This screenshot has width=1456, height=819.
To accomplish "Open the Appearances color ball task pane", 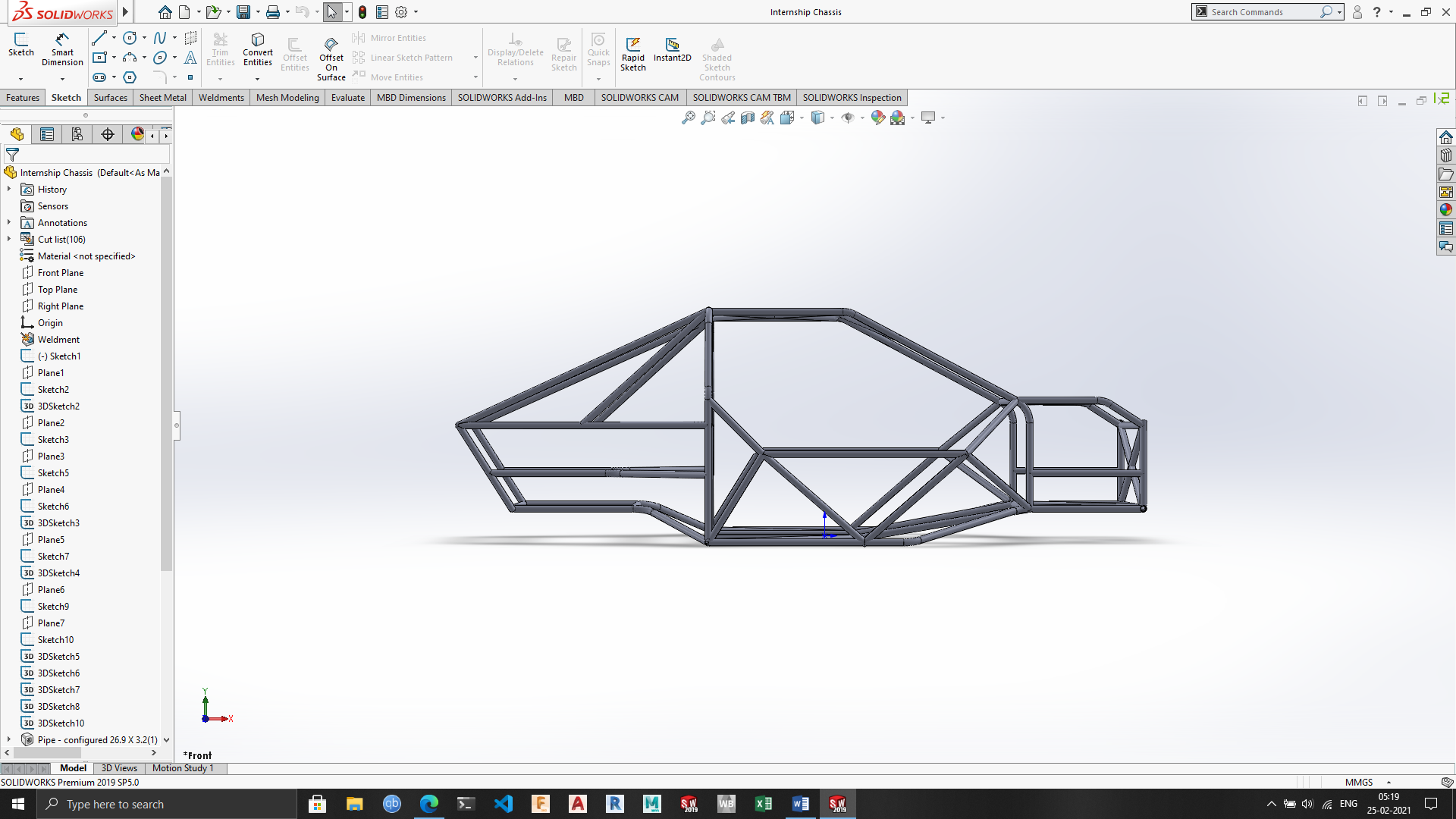I will 1445,210.
